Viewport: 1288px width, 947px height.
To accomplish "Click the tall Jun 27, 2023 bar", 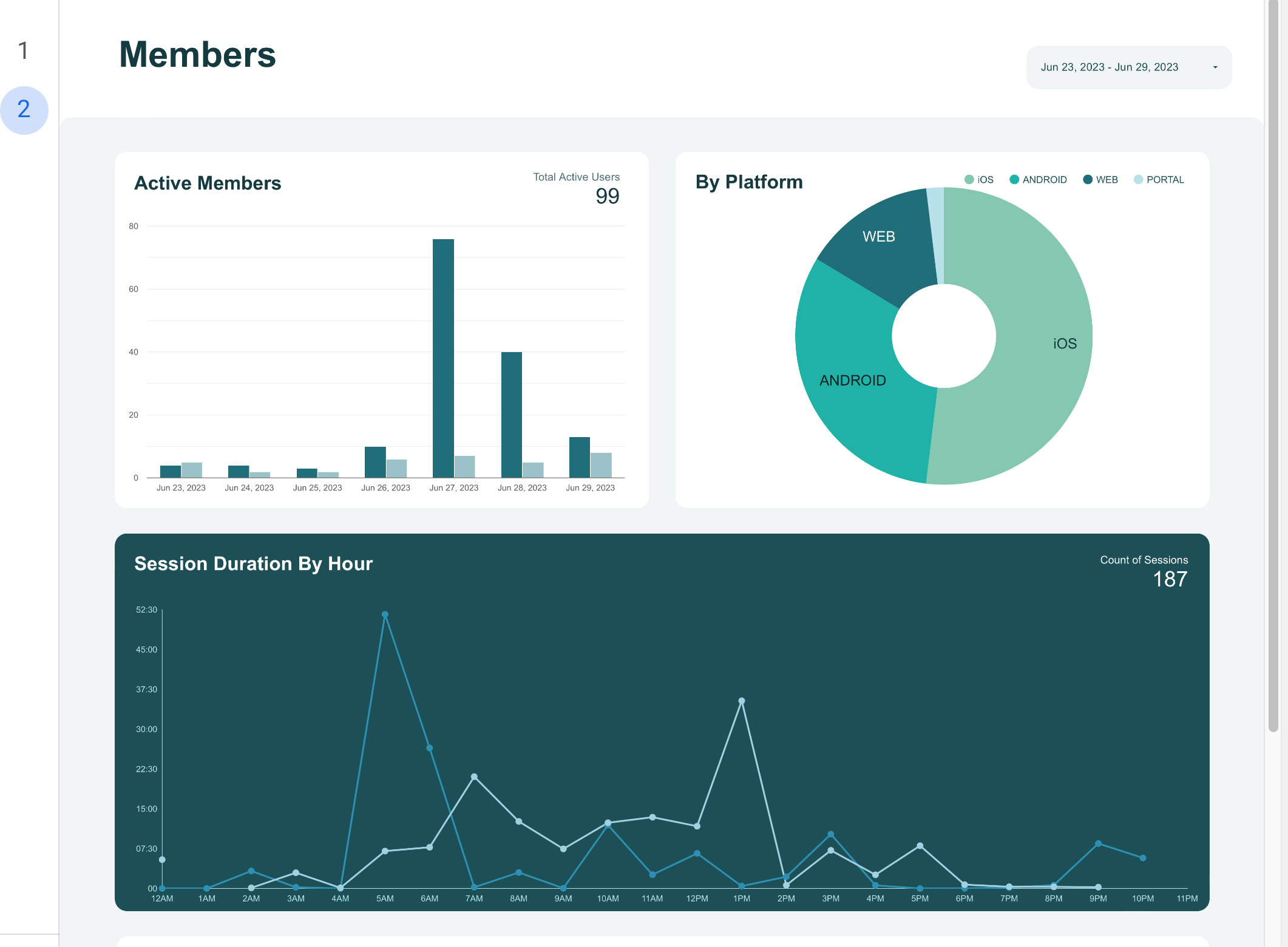I will point(443,358).
